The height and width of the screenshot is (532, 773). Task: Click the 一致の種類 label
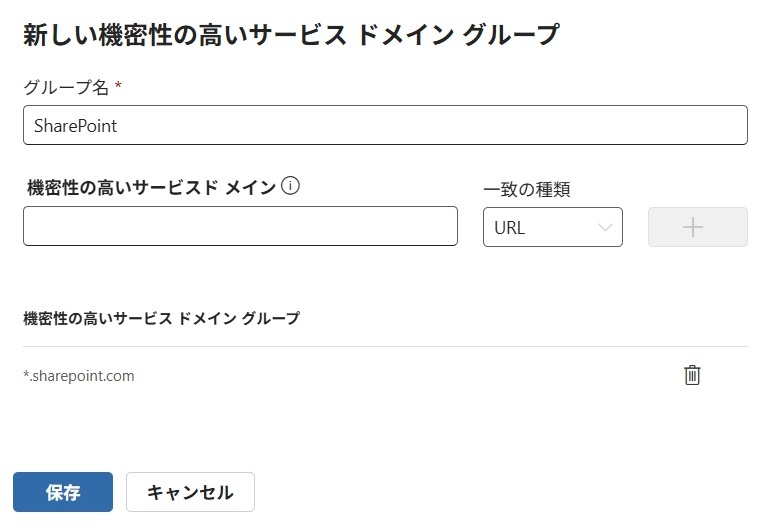point(527,189)
